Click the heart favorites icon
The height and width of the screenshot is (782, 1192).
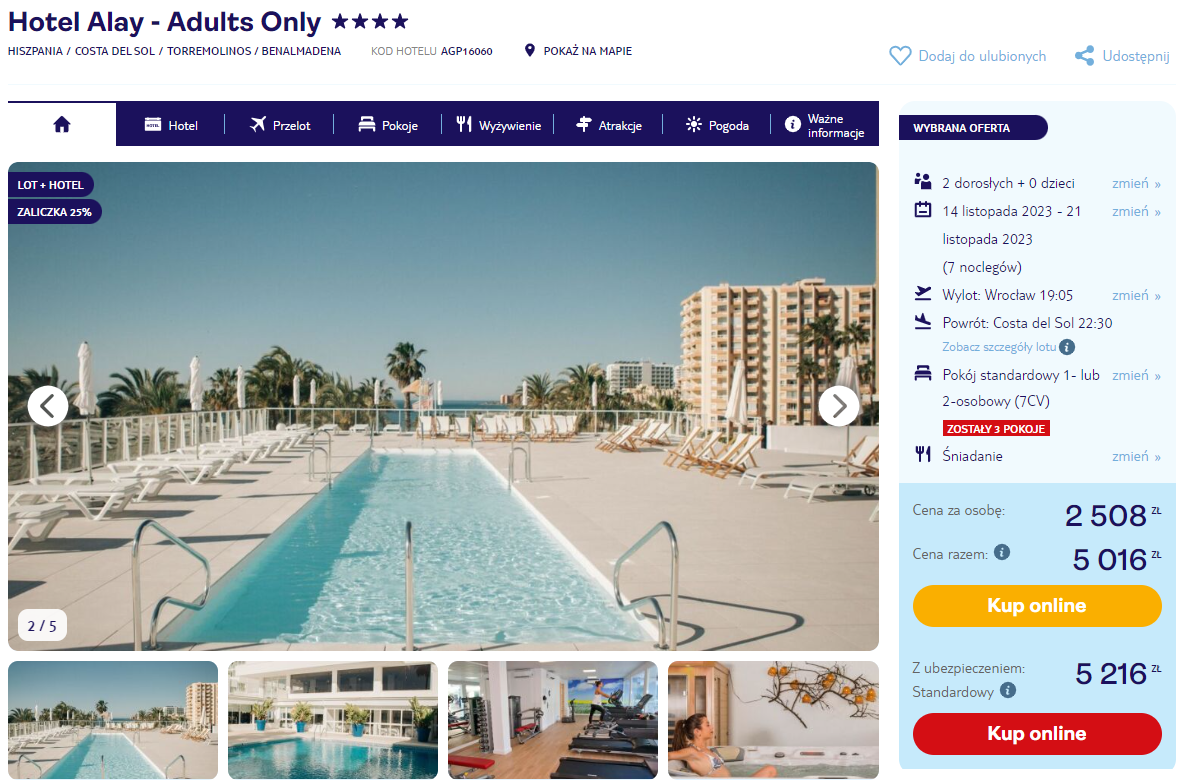[900, 56]
